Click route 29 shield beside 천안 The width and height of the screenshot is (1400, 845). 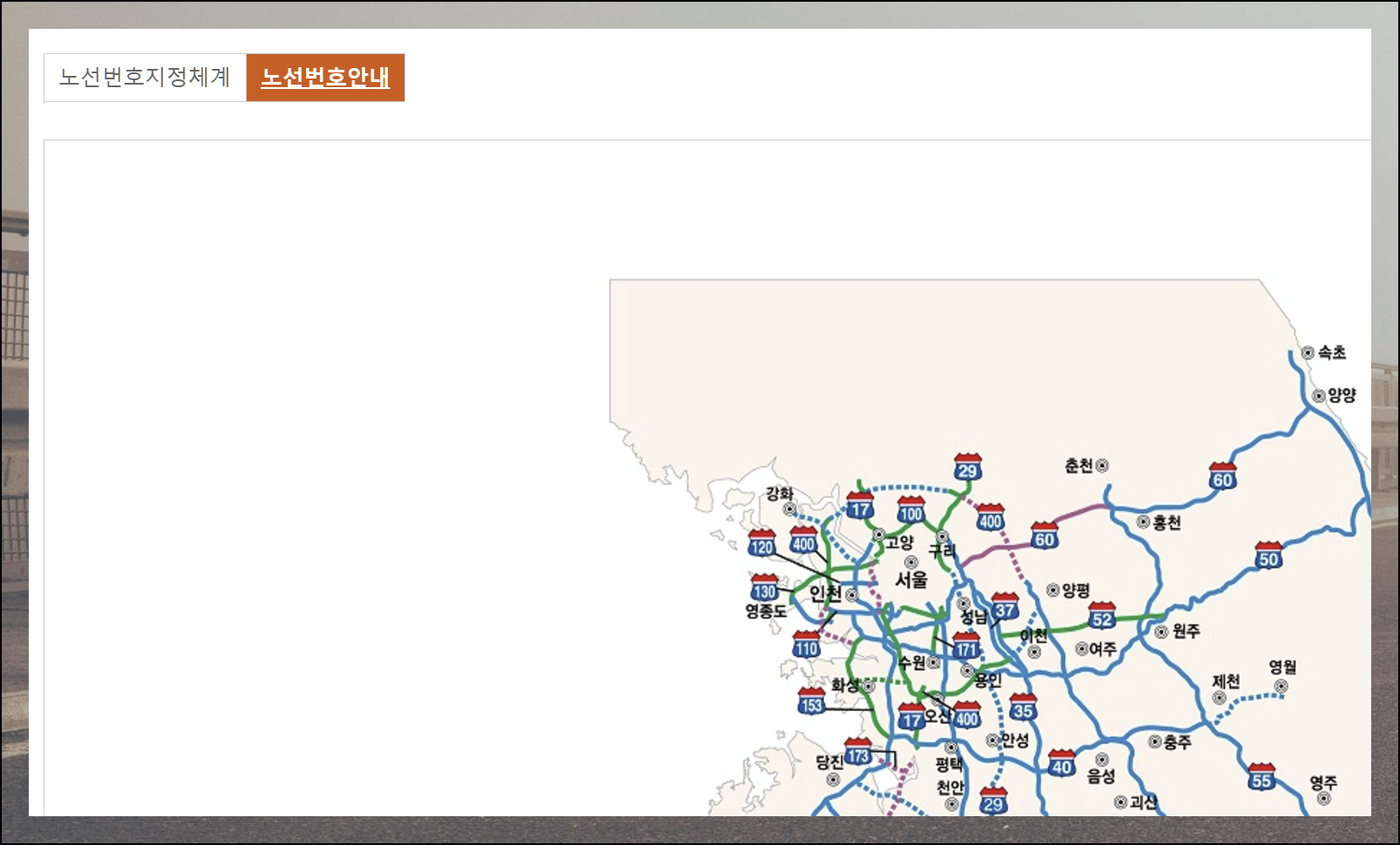click(993, 801)
